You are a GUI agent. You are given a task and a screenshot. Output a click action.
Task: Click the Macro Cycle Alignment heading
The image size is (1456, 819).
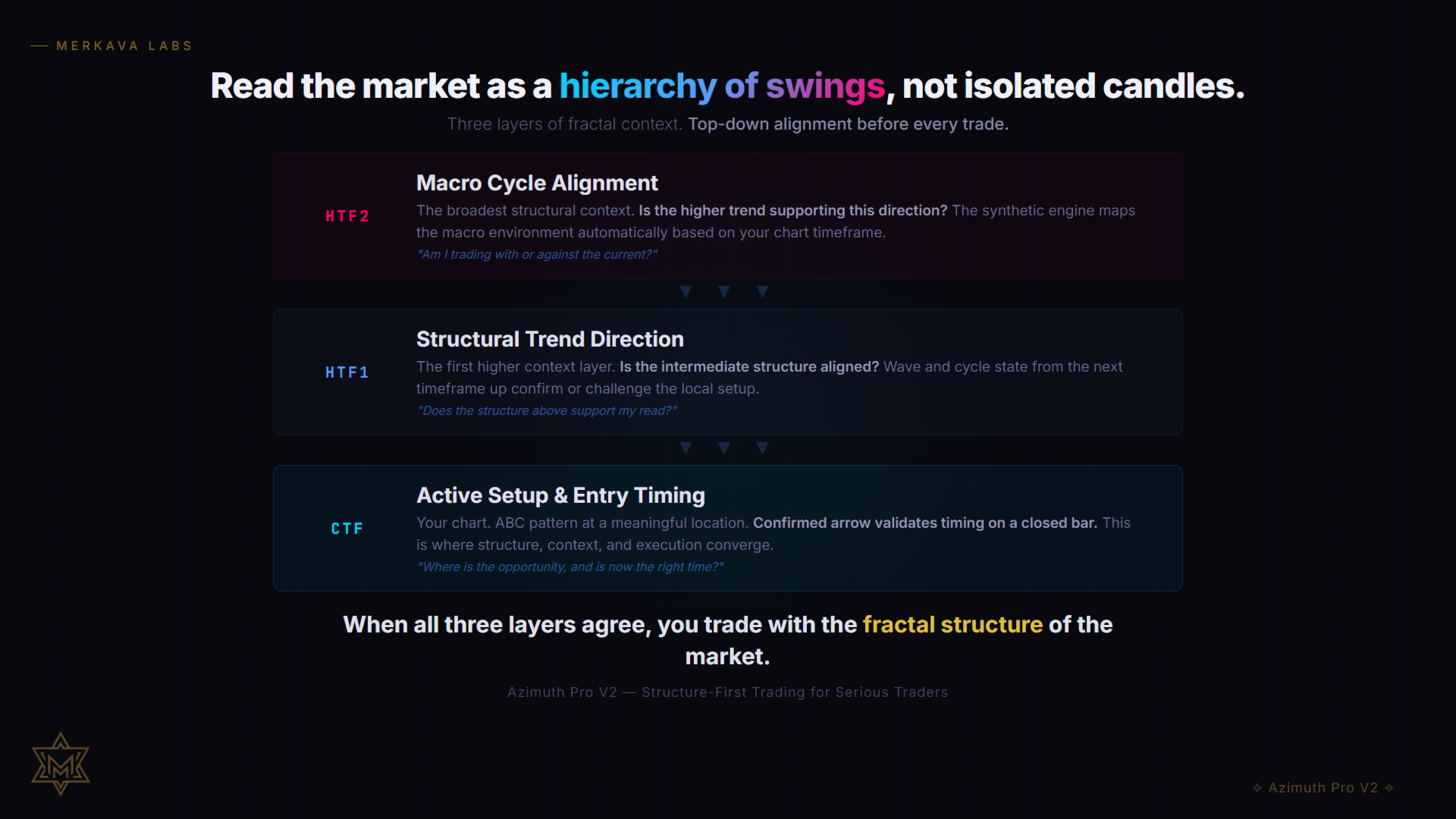pos(537,183)
